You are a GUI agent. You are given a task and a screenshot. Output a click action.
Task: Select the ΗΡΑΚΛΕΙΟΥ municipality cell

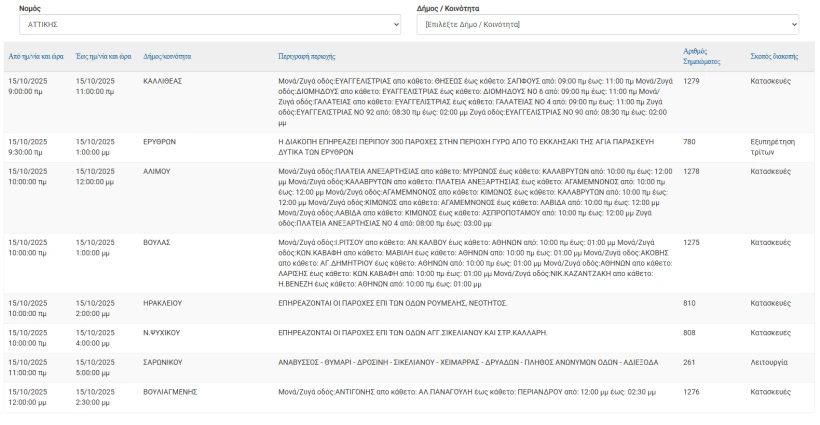(x=163, y=303)
